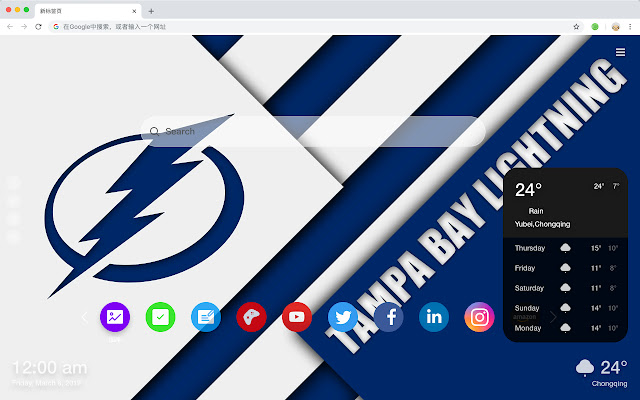
Task: Click the Thursday forecast row
Action: (566, 248)
